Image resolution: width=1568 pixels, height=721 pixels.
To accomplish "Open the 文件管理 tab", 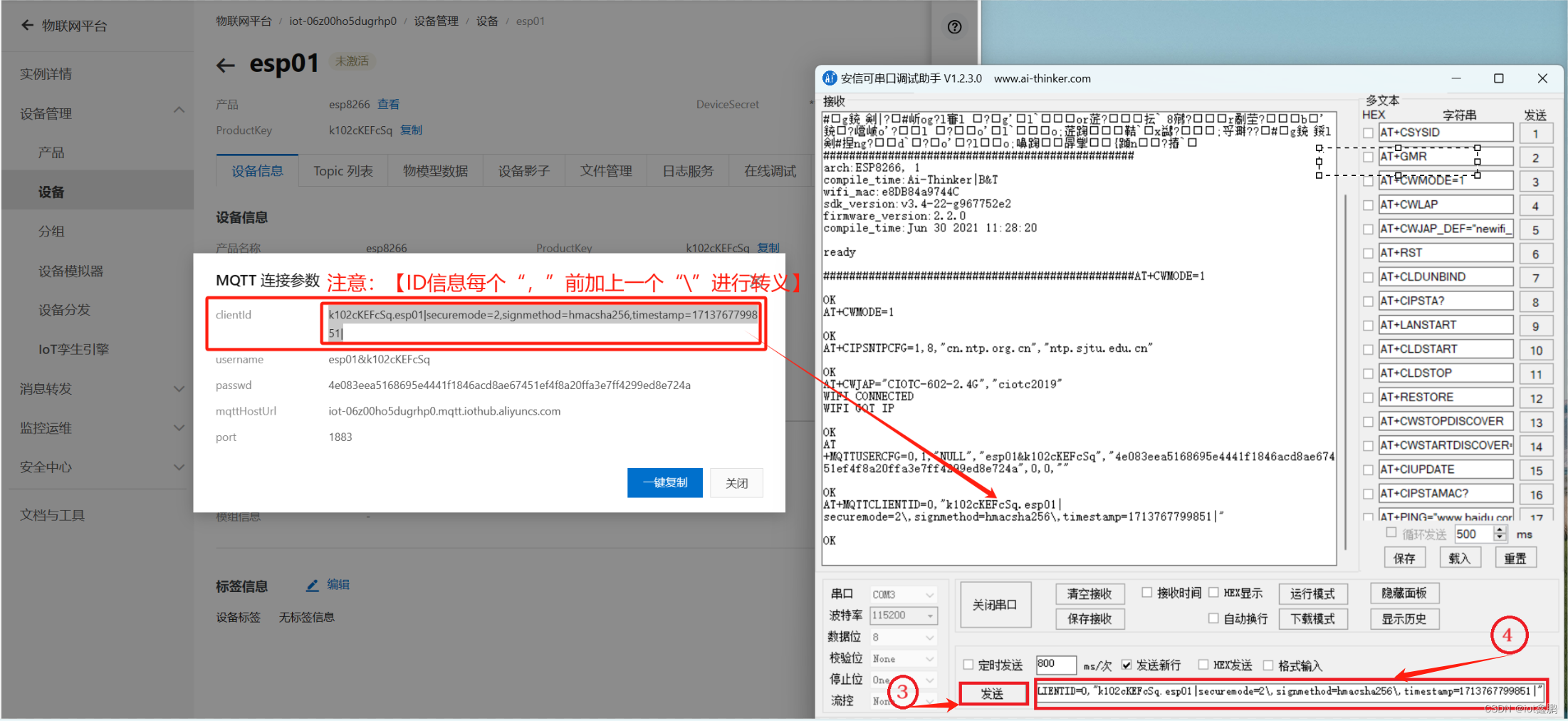I will [x=606, y=171].
